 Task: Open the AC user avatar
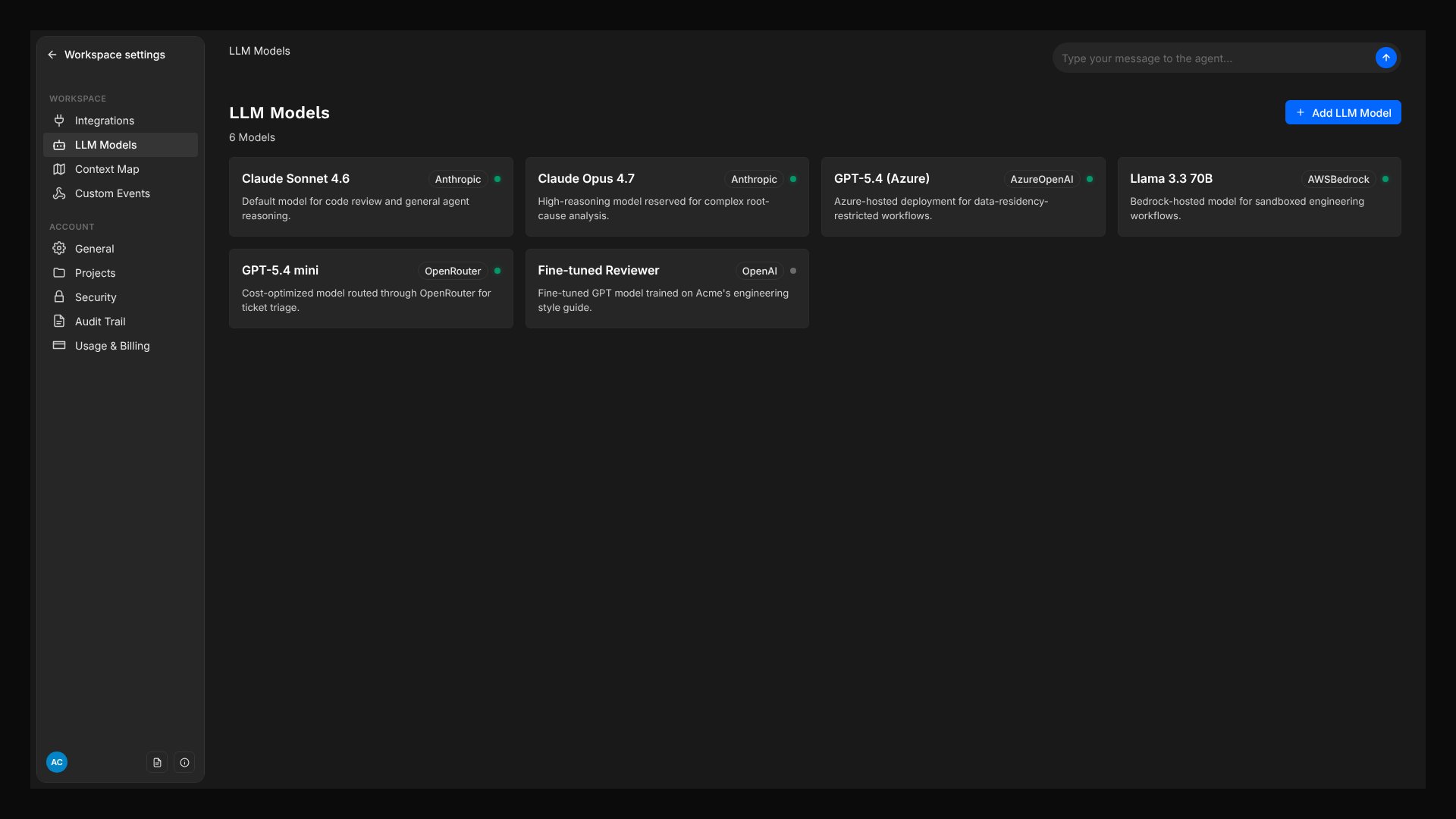[x=57, y=762]
